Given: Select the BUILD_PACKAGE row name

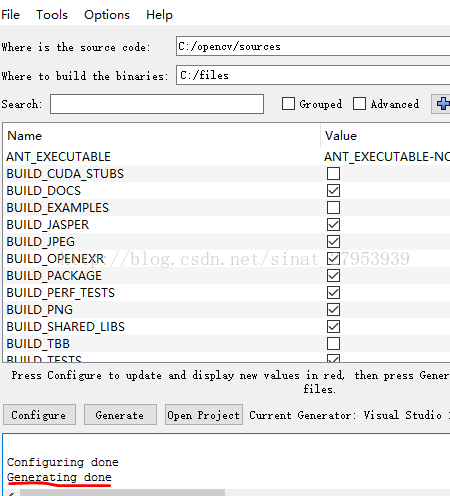Looking at the screenshot, I should (54, 276).
